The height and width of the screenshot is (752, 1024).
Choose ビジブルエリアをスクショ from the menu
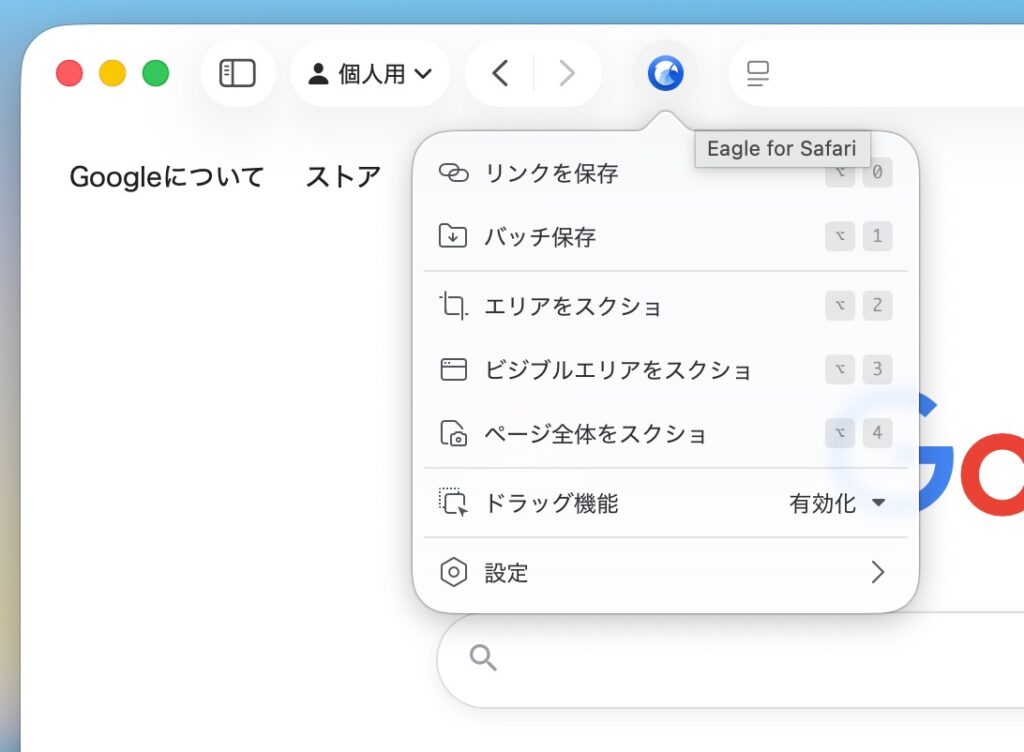tap(618, 370)
